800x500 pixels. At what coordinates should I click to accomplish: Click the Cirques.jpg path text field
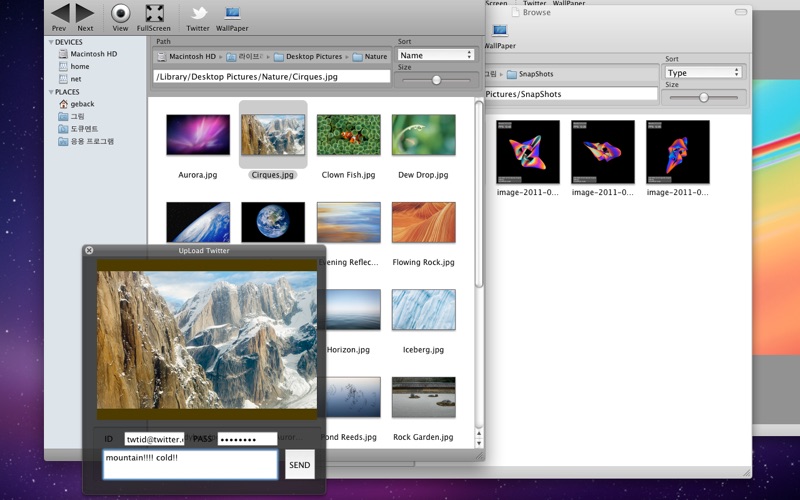click(x=271, y=77)
